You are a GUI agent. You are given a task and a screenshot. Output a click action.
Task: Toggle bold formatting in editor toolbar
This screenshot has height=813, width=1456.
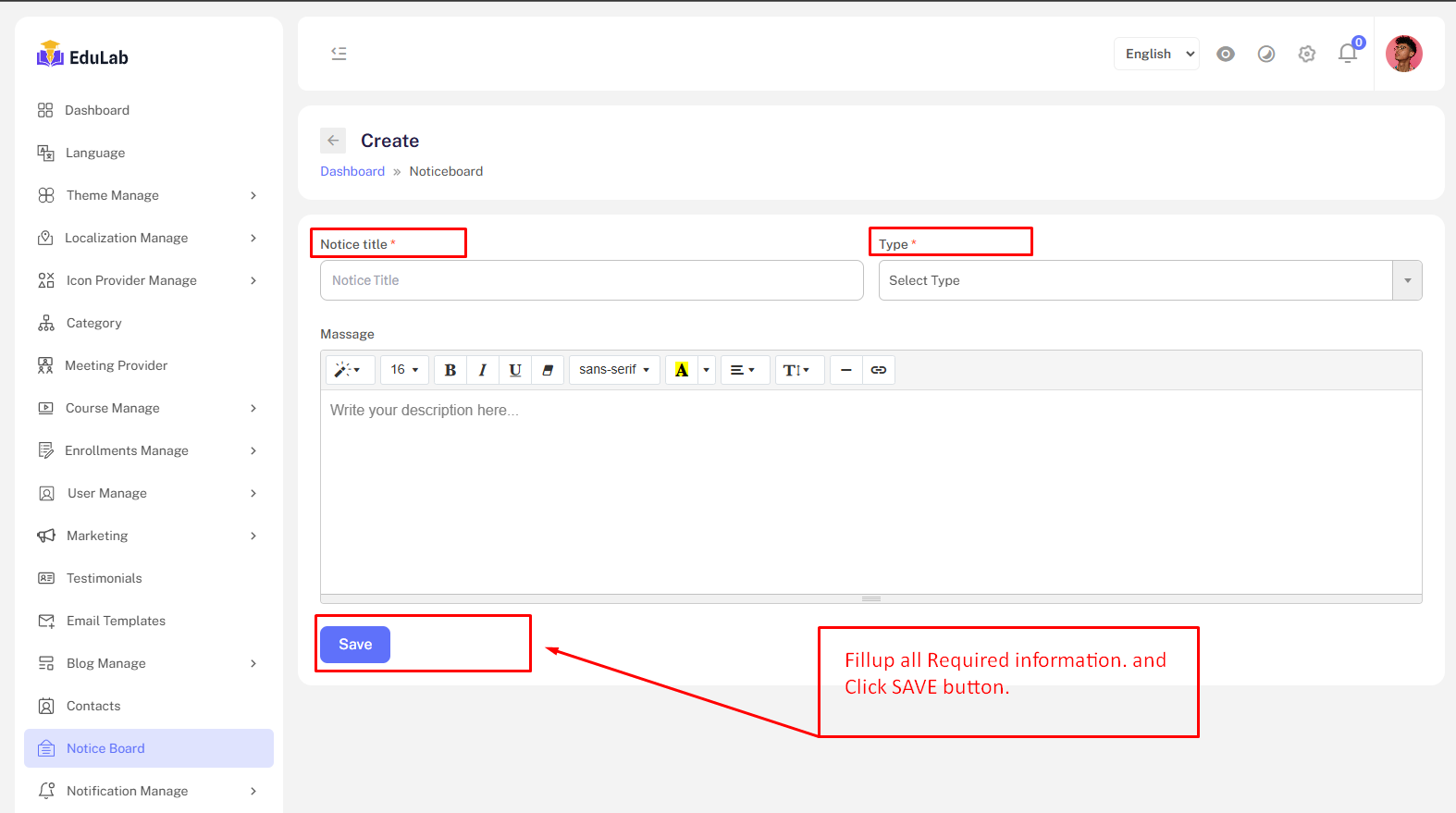(450, 370)
